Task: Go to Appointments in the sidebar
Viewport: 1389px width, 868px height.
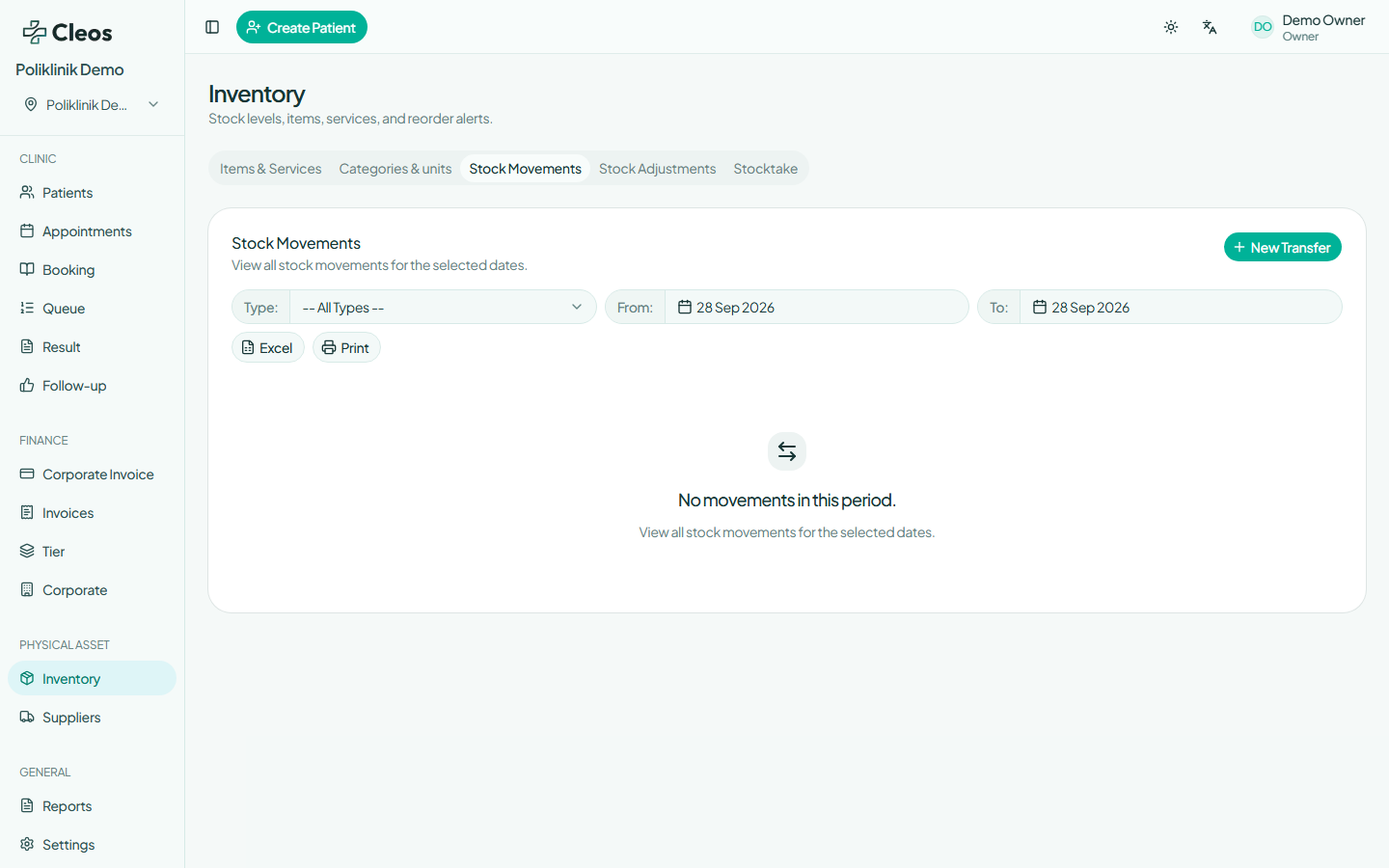Action: click(92, 231)
